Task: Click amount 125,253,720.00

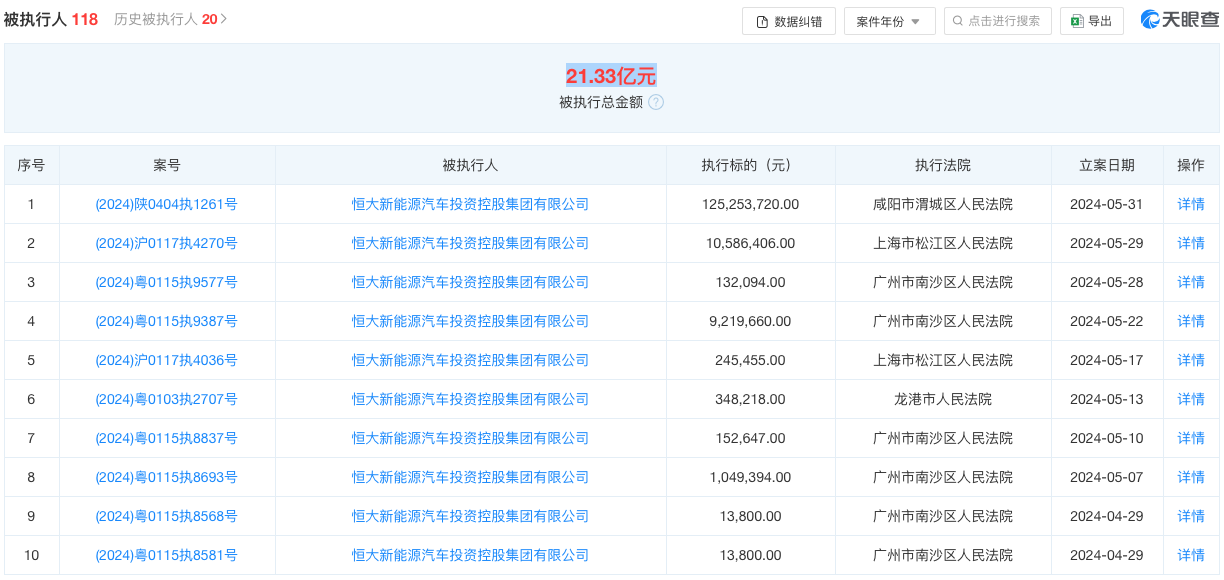Action: click(x=750, y=204)
